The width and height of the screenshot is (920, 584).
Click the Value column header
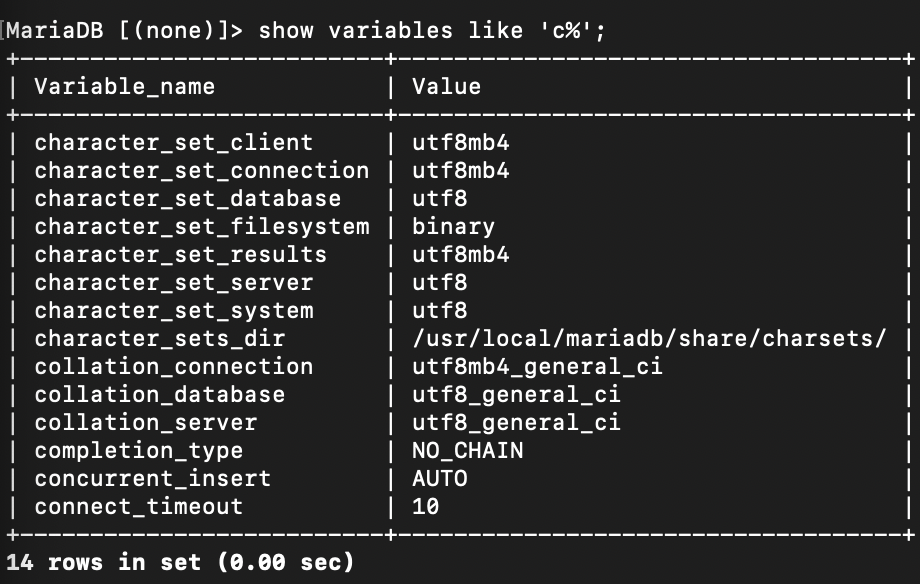coord(446,87)
